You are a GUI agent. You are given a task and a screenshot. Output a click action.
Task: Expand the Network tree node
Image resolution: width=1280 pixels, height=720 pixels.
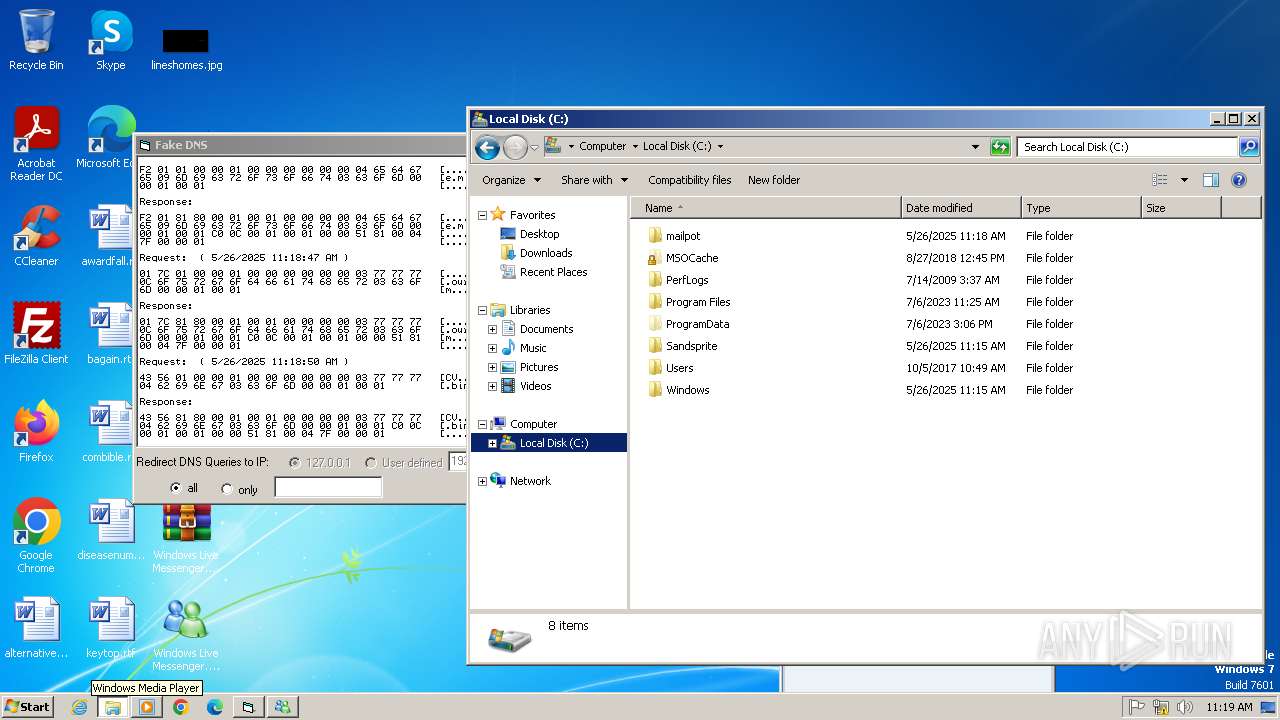click(x=482, y=481)
